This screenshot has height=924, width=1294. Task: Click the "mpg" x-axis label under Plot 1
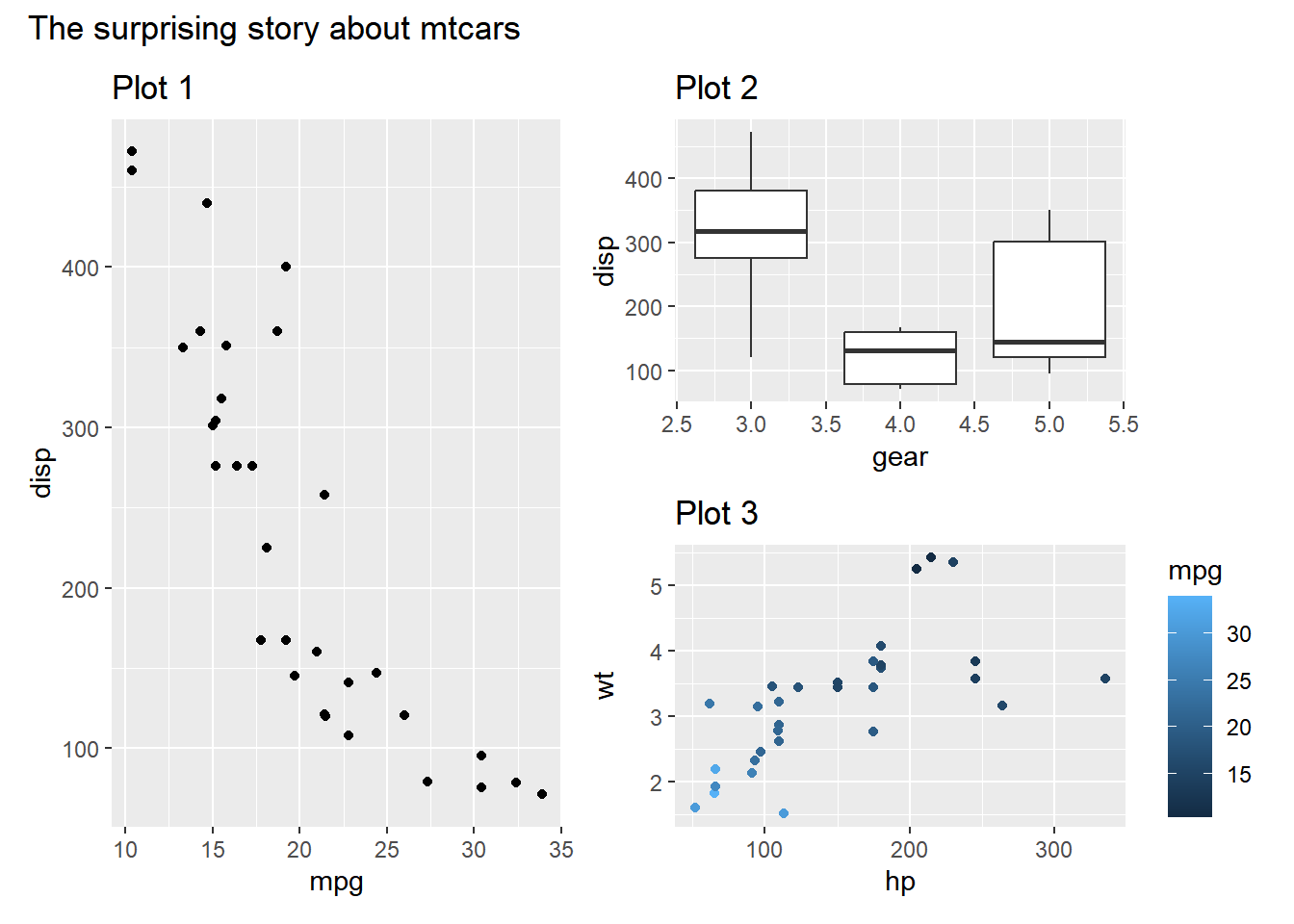click(x=336, y=882)
